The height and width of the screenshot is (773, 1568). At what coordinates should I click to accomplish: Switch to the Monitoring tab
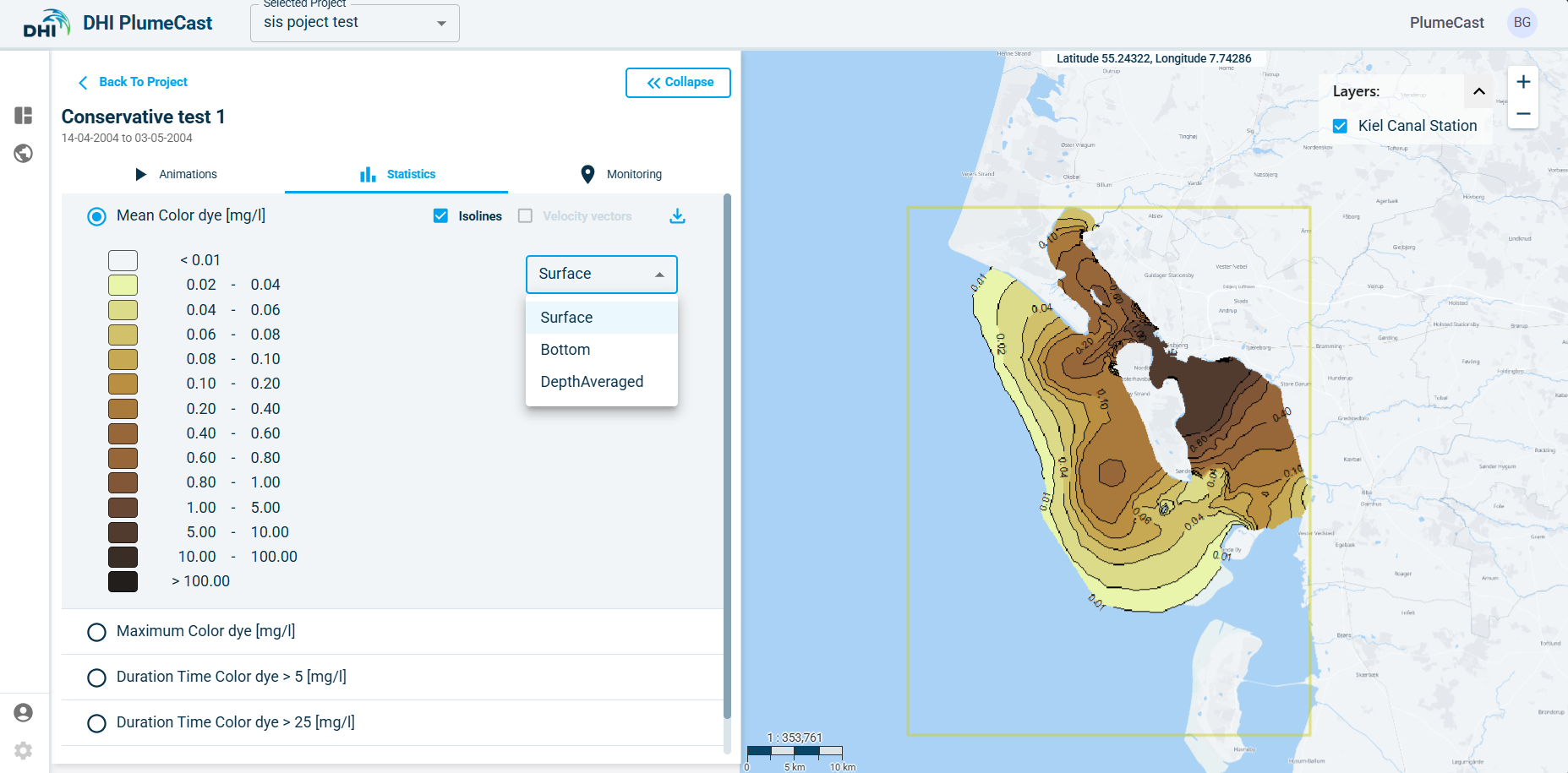(621, 174)
